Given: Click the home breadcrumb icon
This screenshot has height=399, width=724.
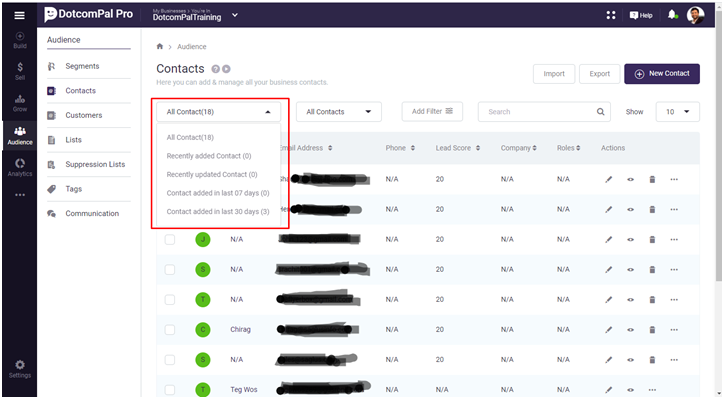Looking at the screenshot, I should 160,46.
